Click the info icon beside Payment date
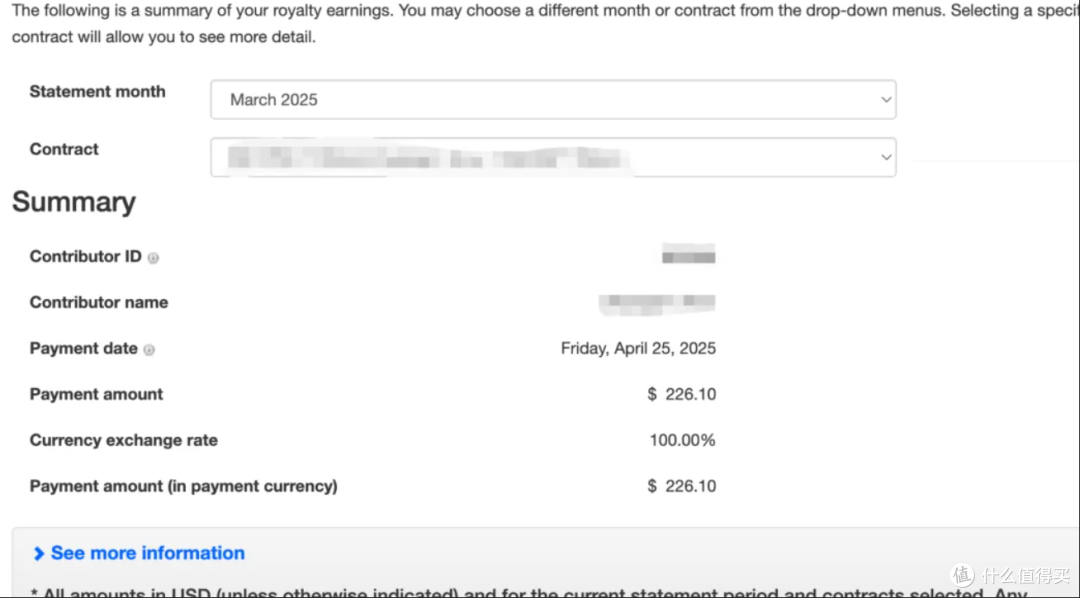Screen dimensions: 1080x598 click(x=149, y=350)
